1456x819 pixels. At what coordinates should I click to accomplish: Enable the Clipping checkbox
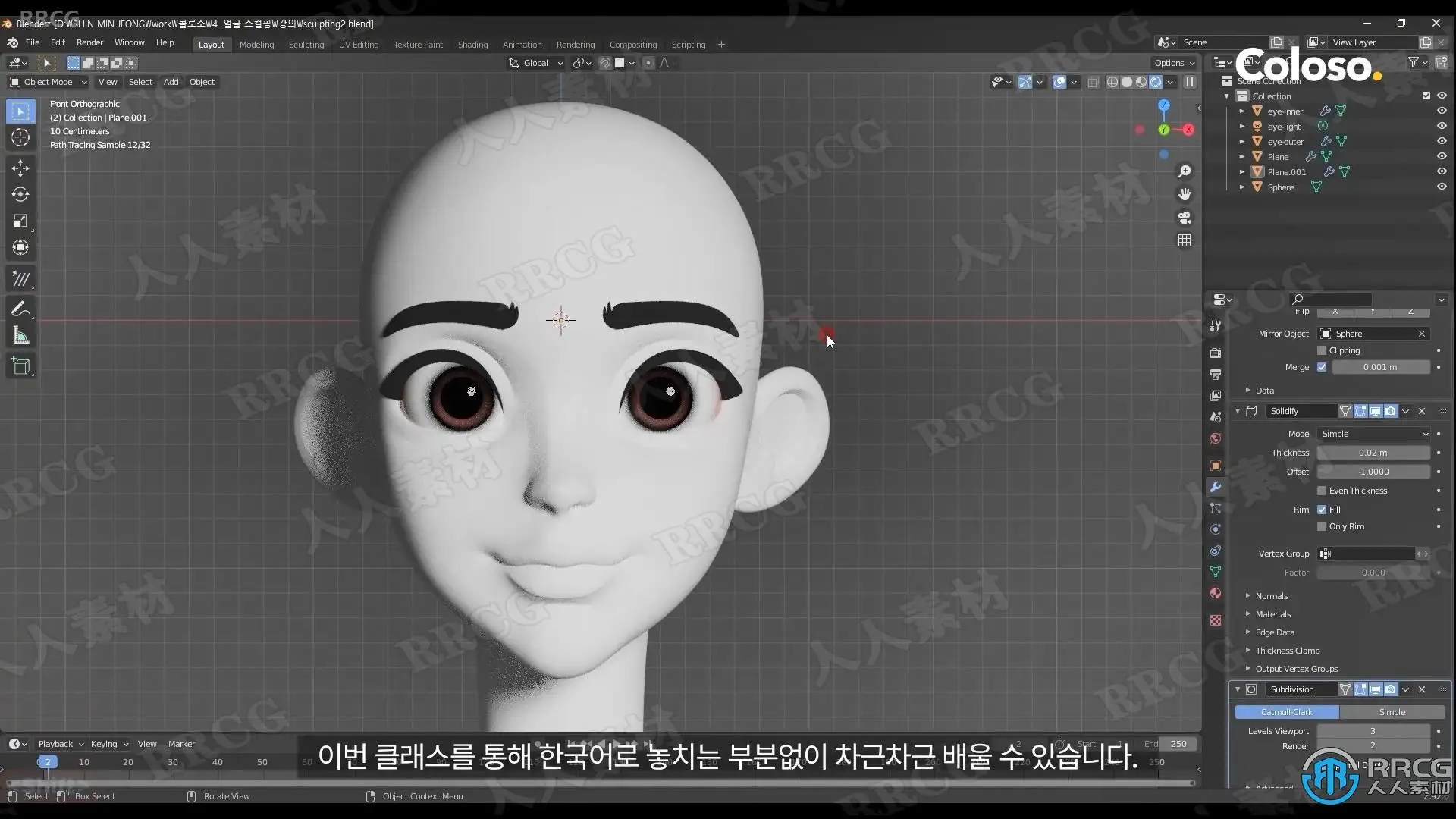click(x=1322, y=350)
